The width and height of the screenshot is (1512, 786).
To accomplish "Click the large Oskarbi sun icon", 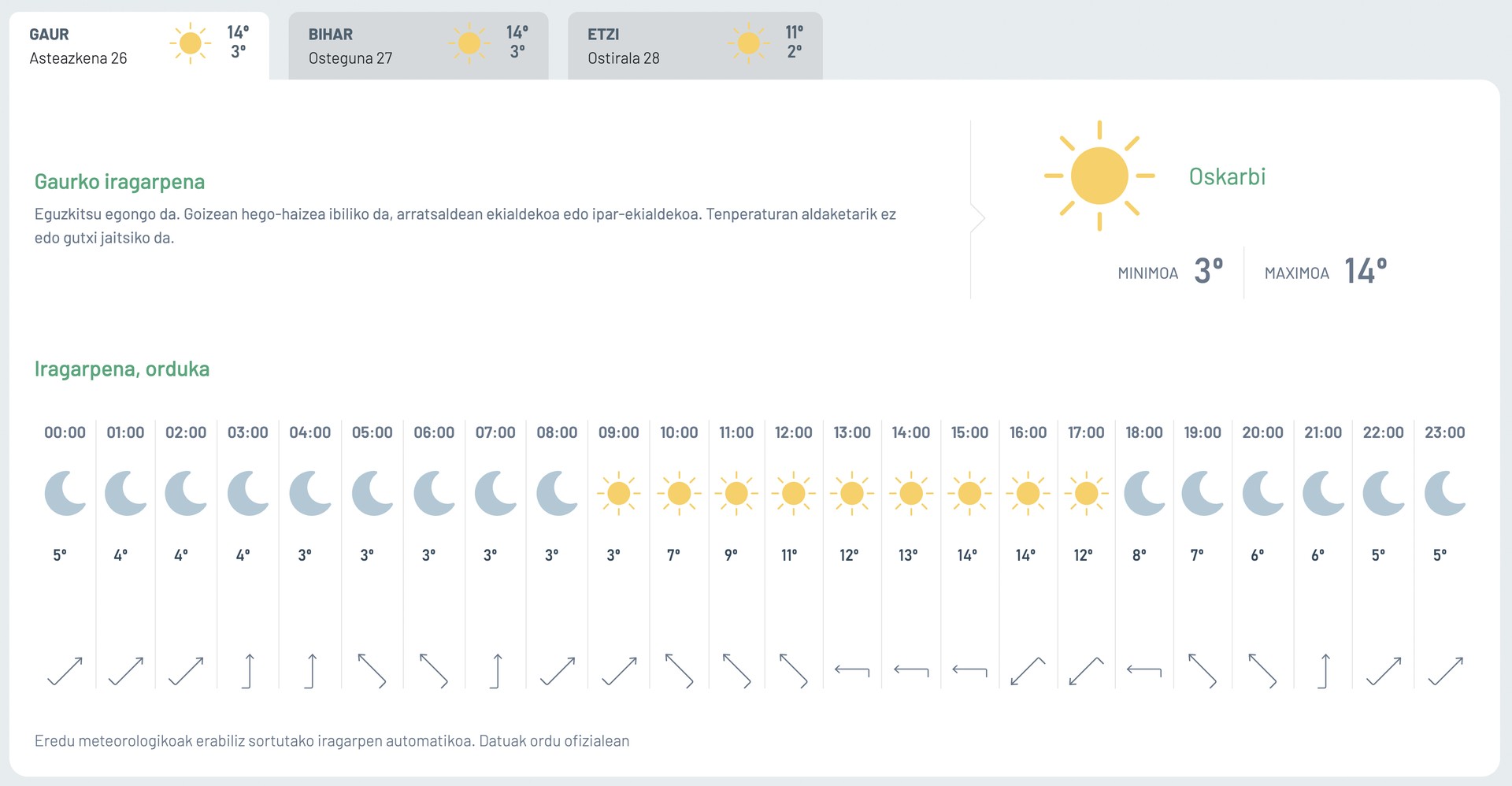I will [x=1099, y=176].
